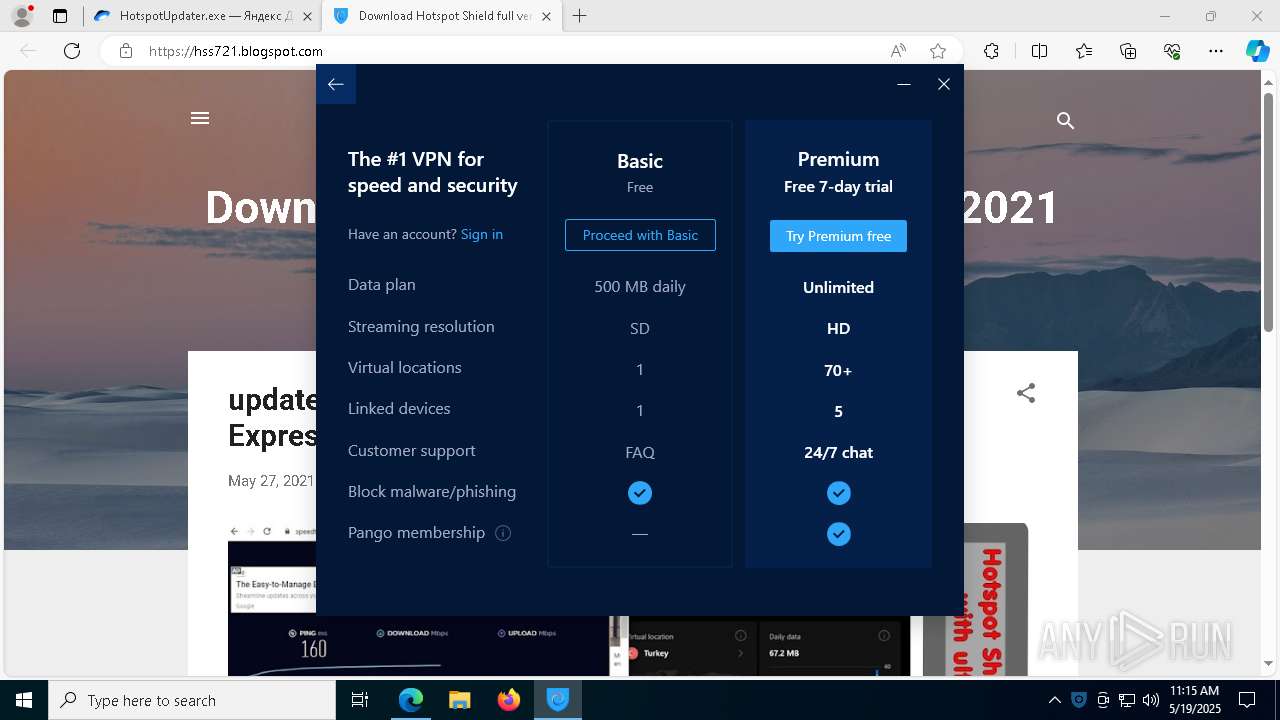Open Edge profile avatar
Screen dimensions: 1280x720
click(x=22, y=16)
